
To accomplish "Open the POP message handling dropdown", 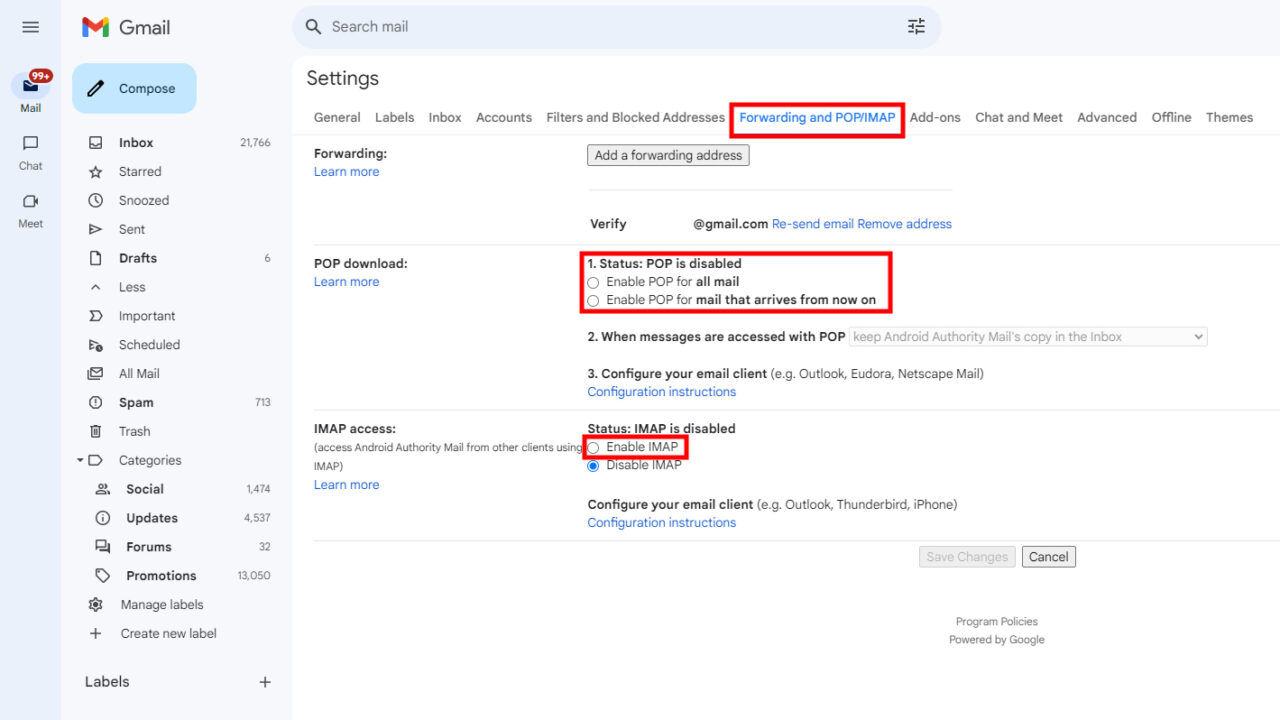I will (x=1028, y=337).
